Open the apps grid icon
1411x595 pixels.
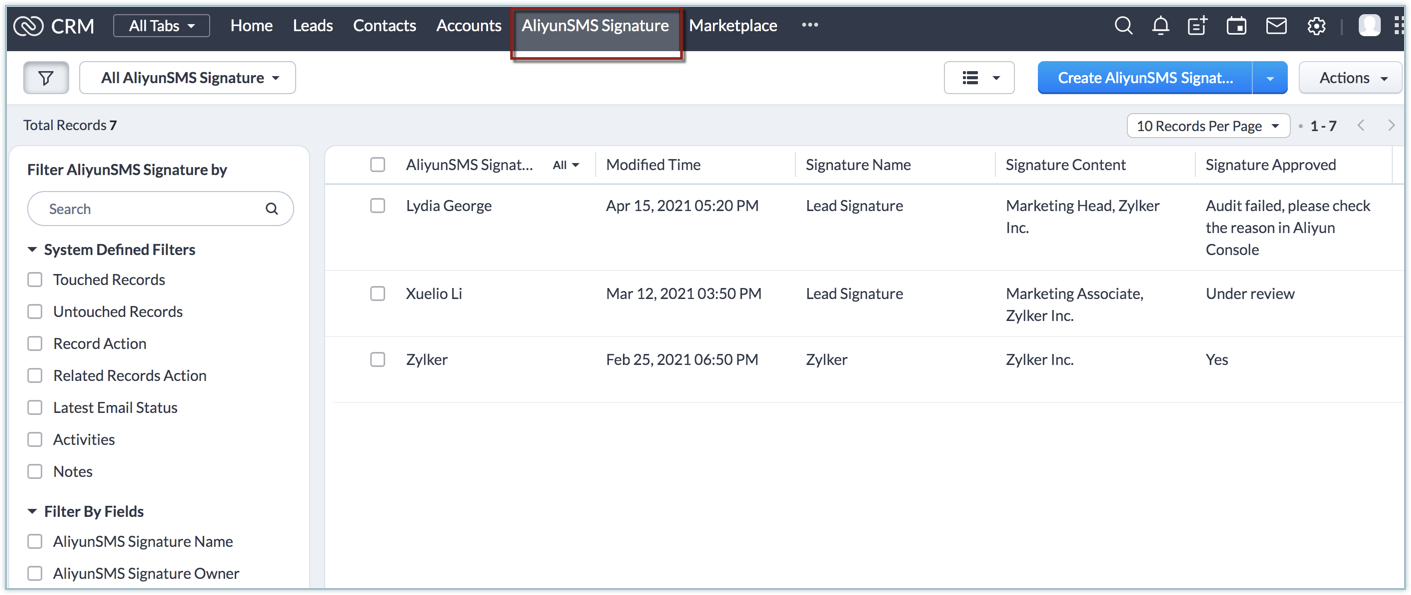[x=1398, y=26]
